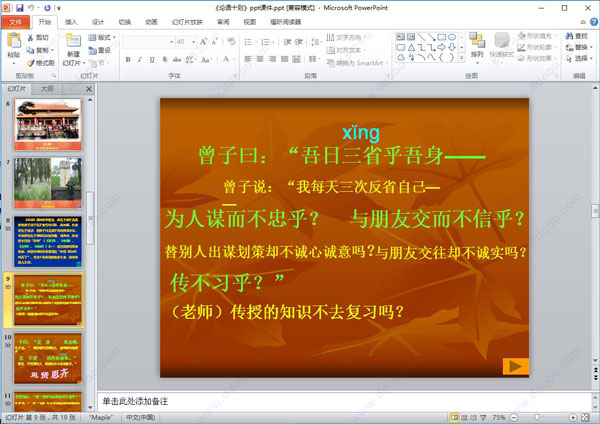Expand shapes gallery More arrow
The width and height of the screenshot is (600, 424).
coord(462,58)
